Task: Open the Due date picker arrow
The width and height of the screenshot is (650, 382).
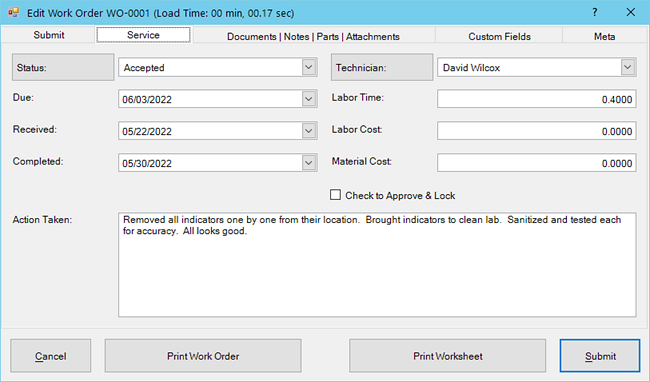Action: point(308,99)
